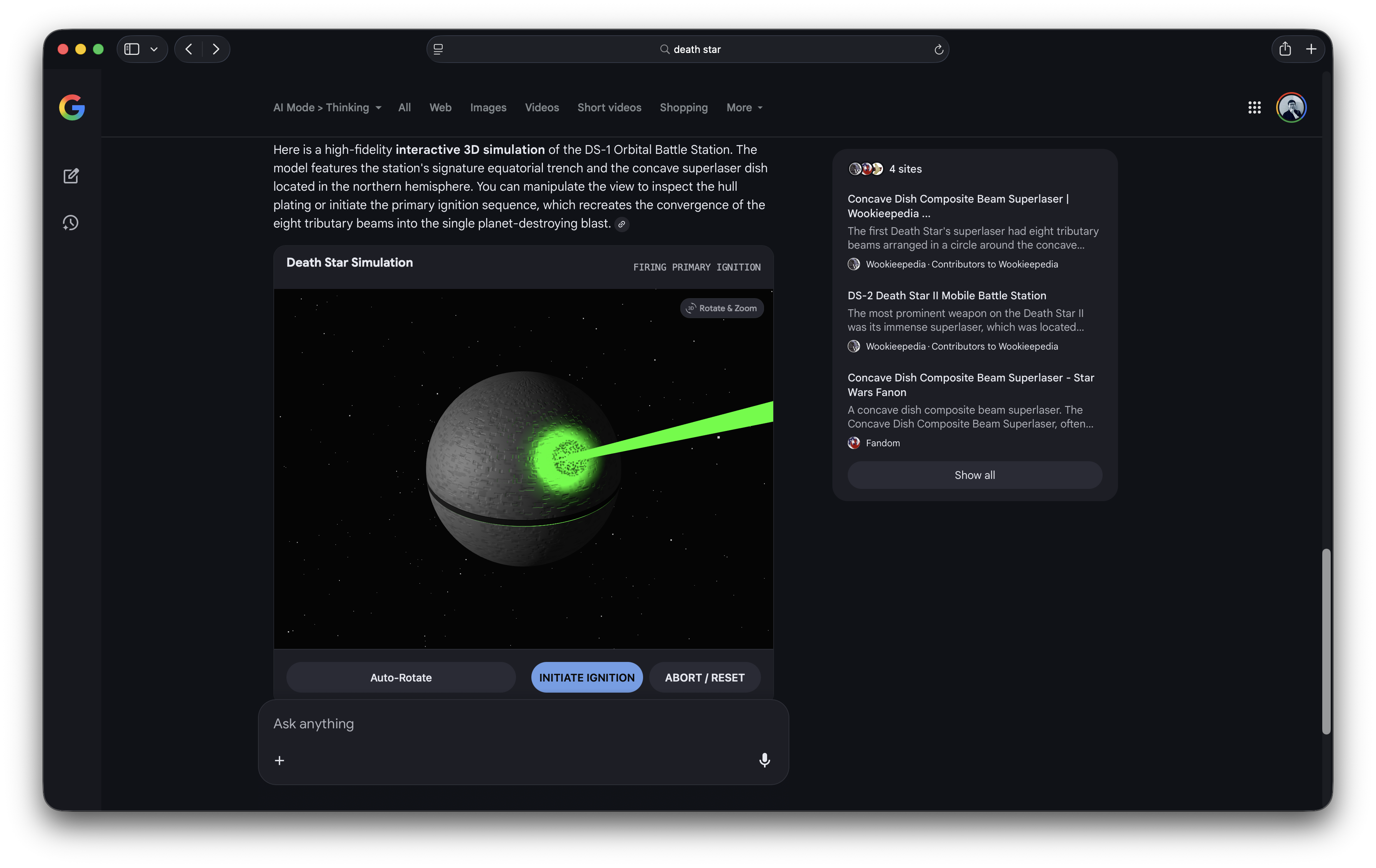
Task: Open Concave Dish Composite Beam Superlaser Wookieepedia link
Action: (958, 206)
